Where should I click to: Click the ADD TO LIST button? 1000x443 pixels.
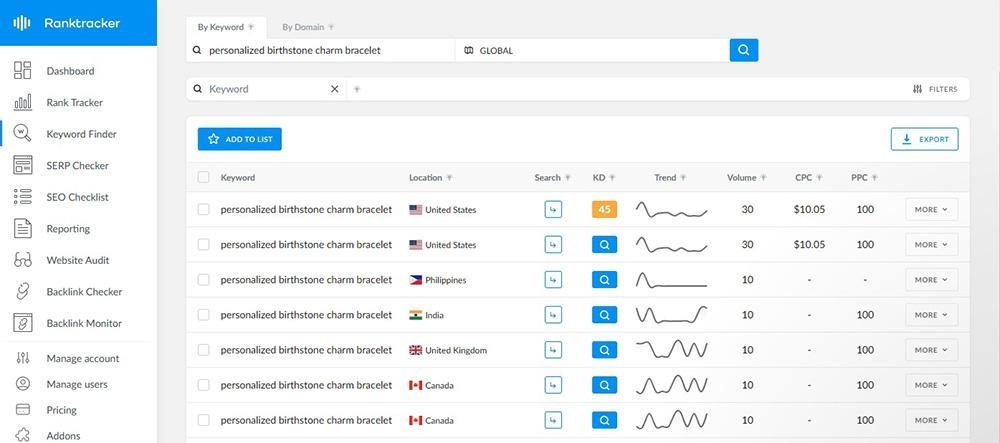point(240,139)
